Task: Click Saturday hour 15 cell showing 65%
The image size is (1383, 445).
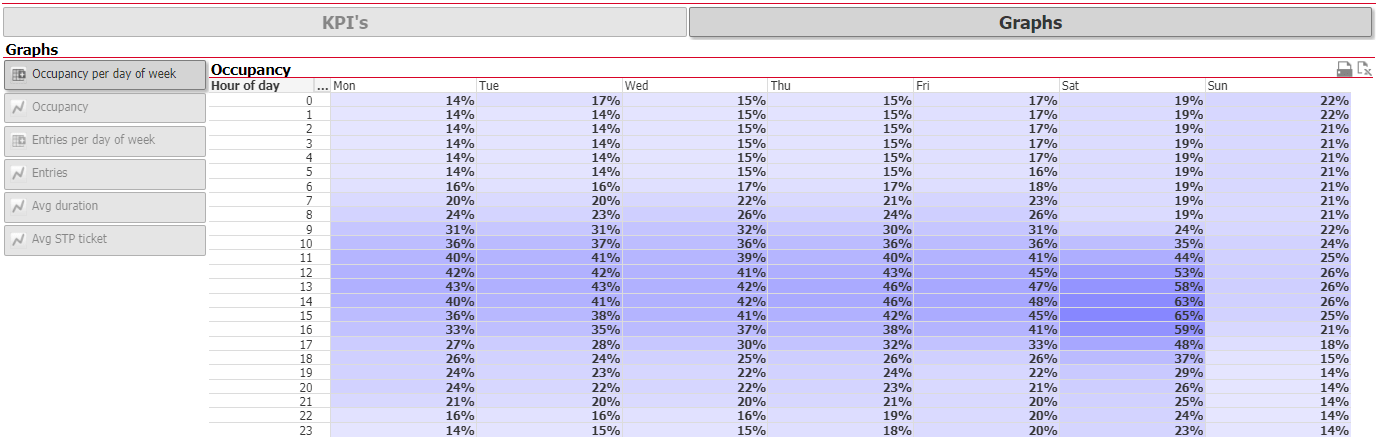Action: point(1133,315)
